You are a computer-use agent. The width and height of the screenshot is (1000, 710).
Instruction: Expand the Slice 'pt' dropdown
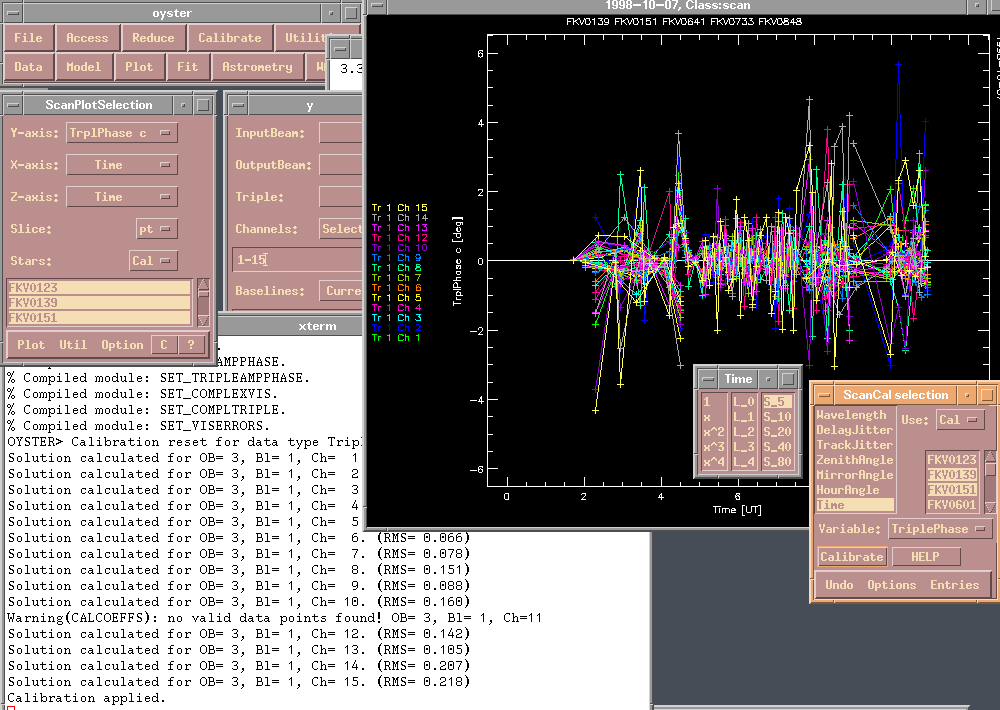[x=156, y=229]
